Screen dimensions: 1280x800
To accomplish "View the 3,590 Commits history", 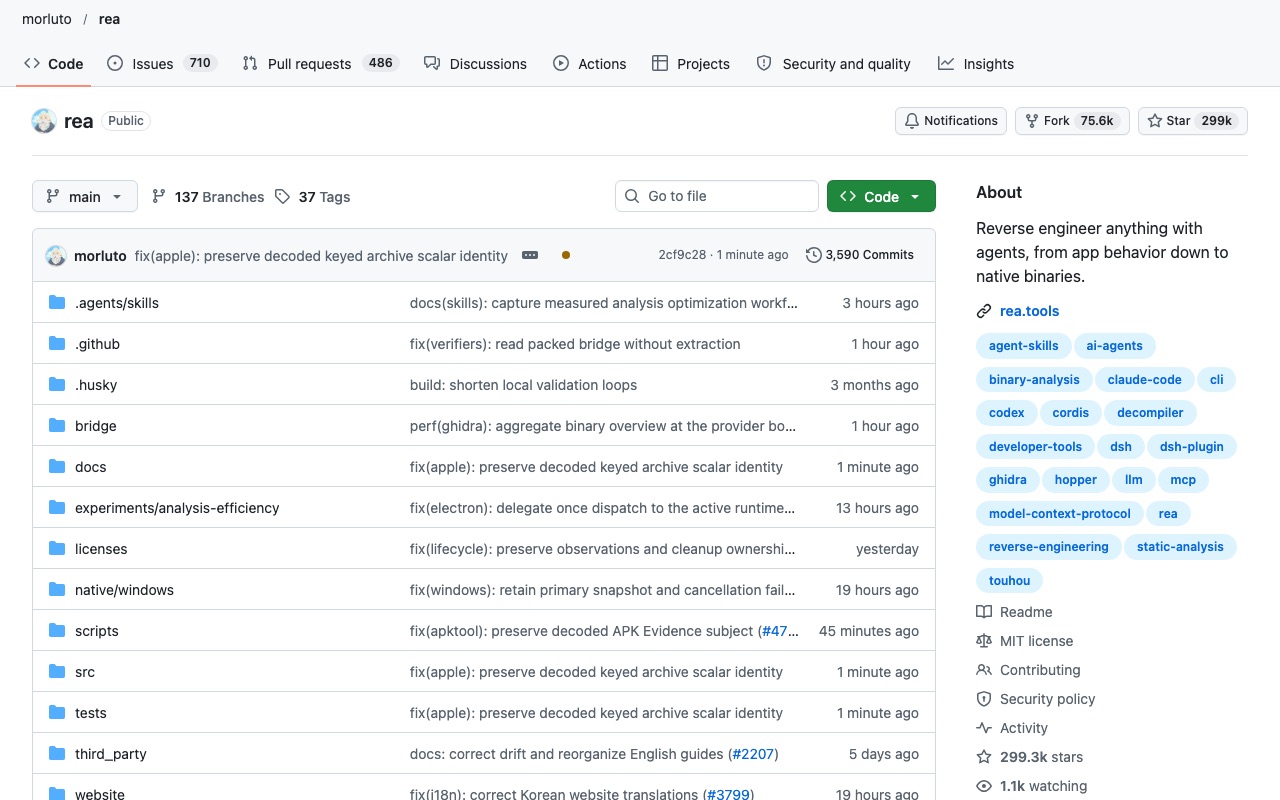I will (x=860, y=255).
